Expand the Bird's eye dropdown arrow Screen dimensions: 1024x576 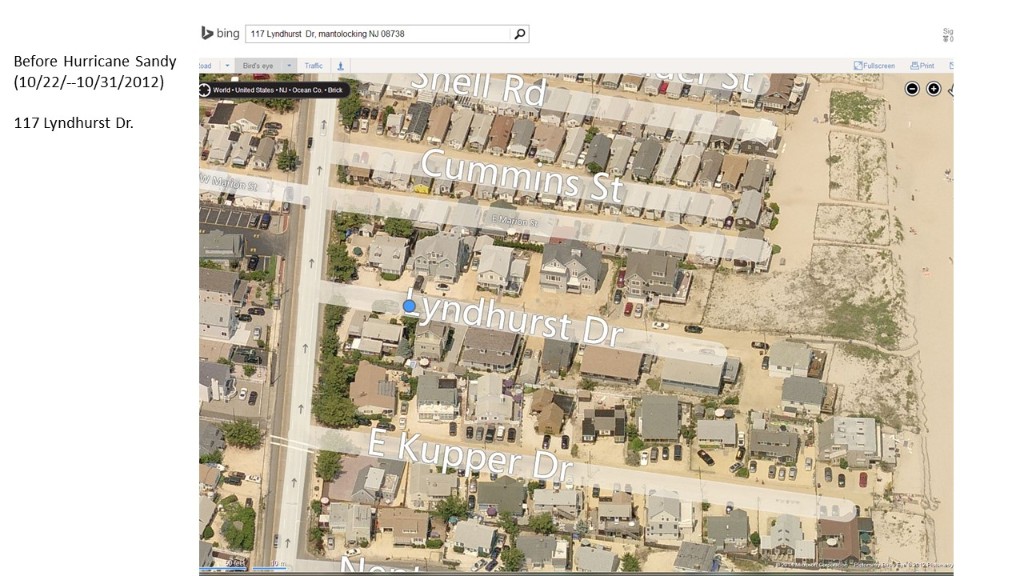click(289, 66)
